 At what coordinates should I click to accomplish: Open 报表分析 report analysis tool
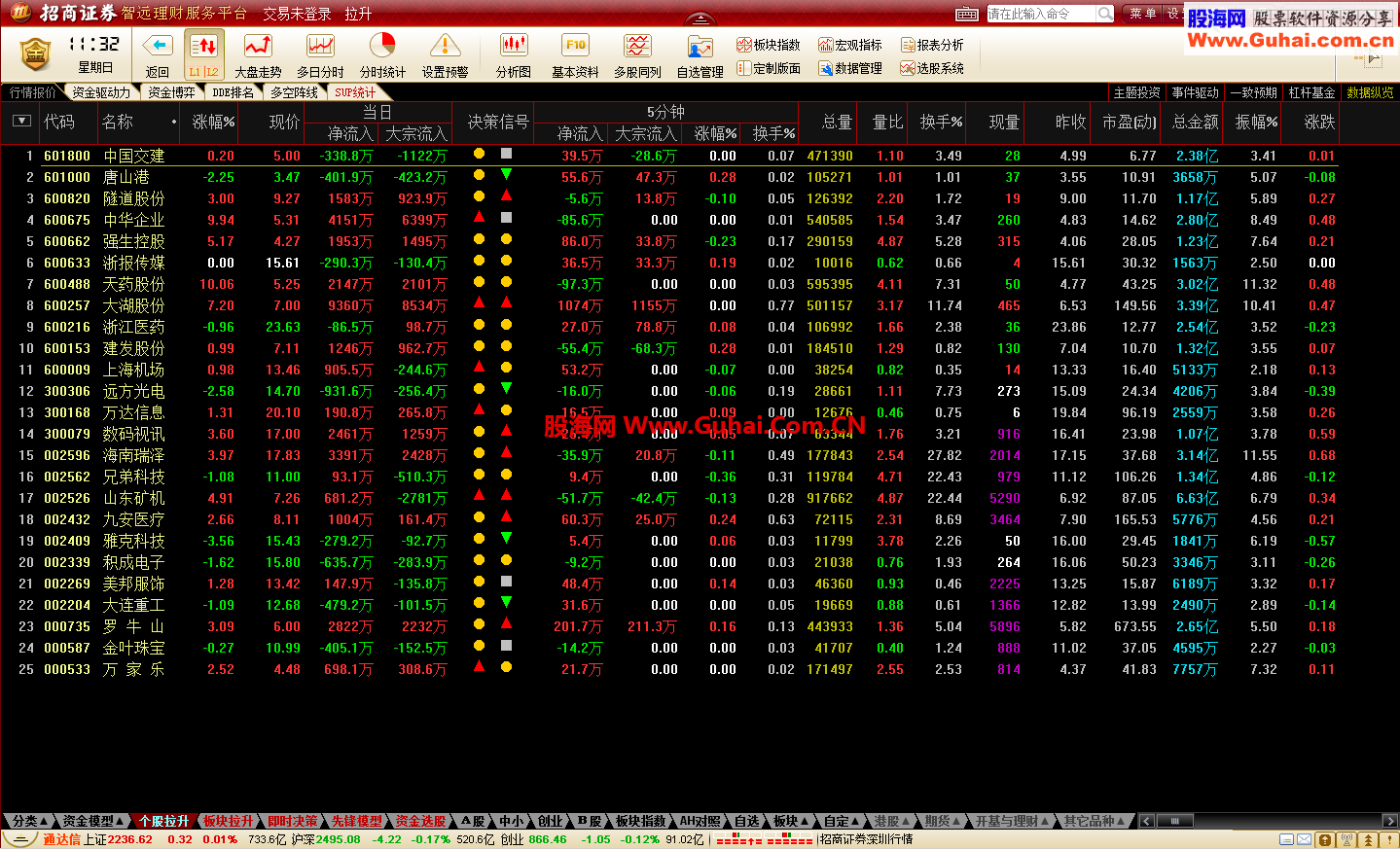point(932,45)
